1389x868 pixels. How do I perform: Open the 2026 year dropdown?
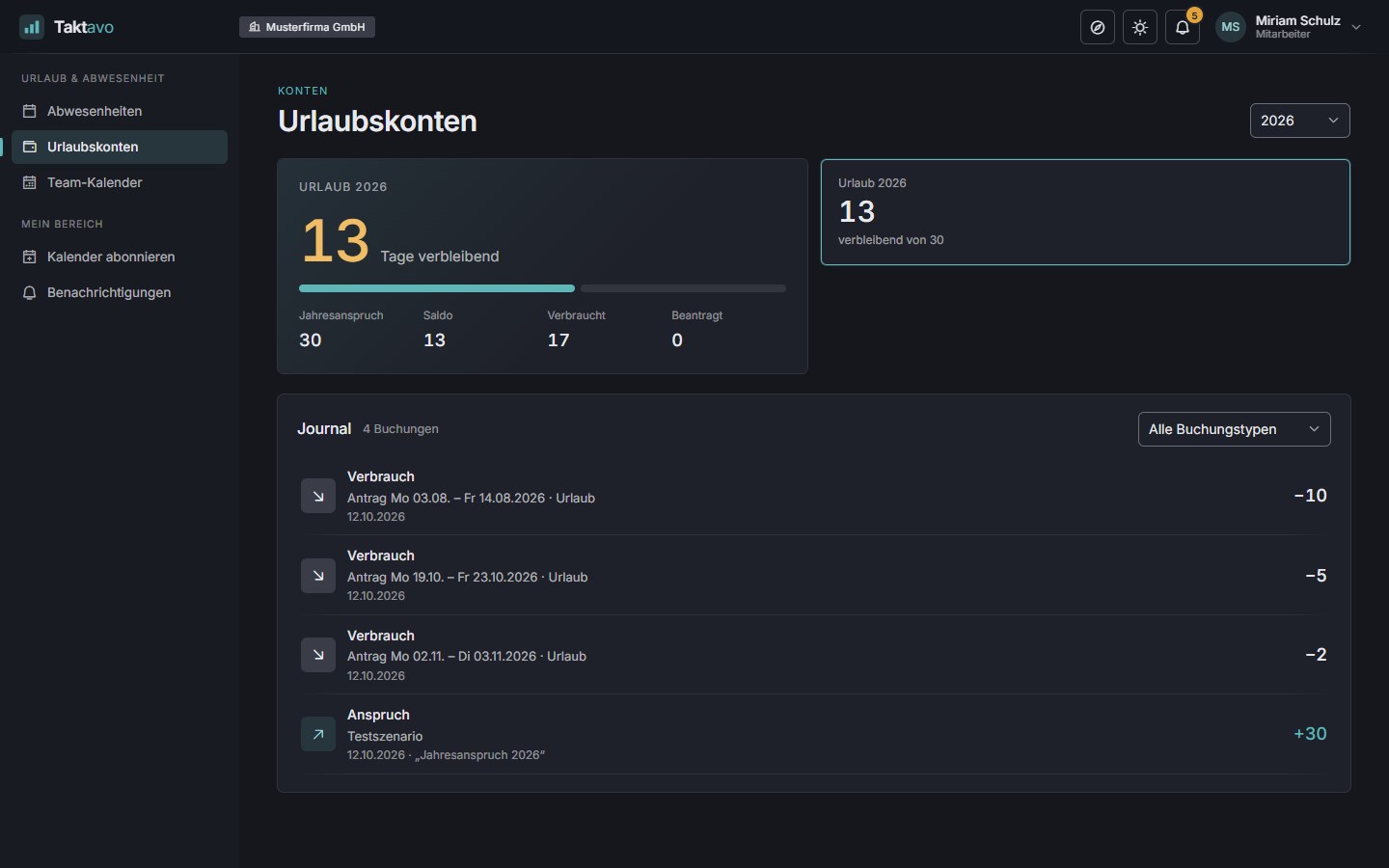(1299, 121)
